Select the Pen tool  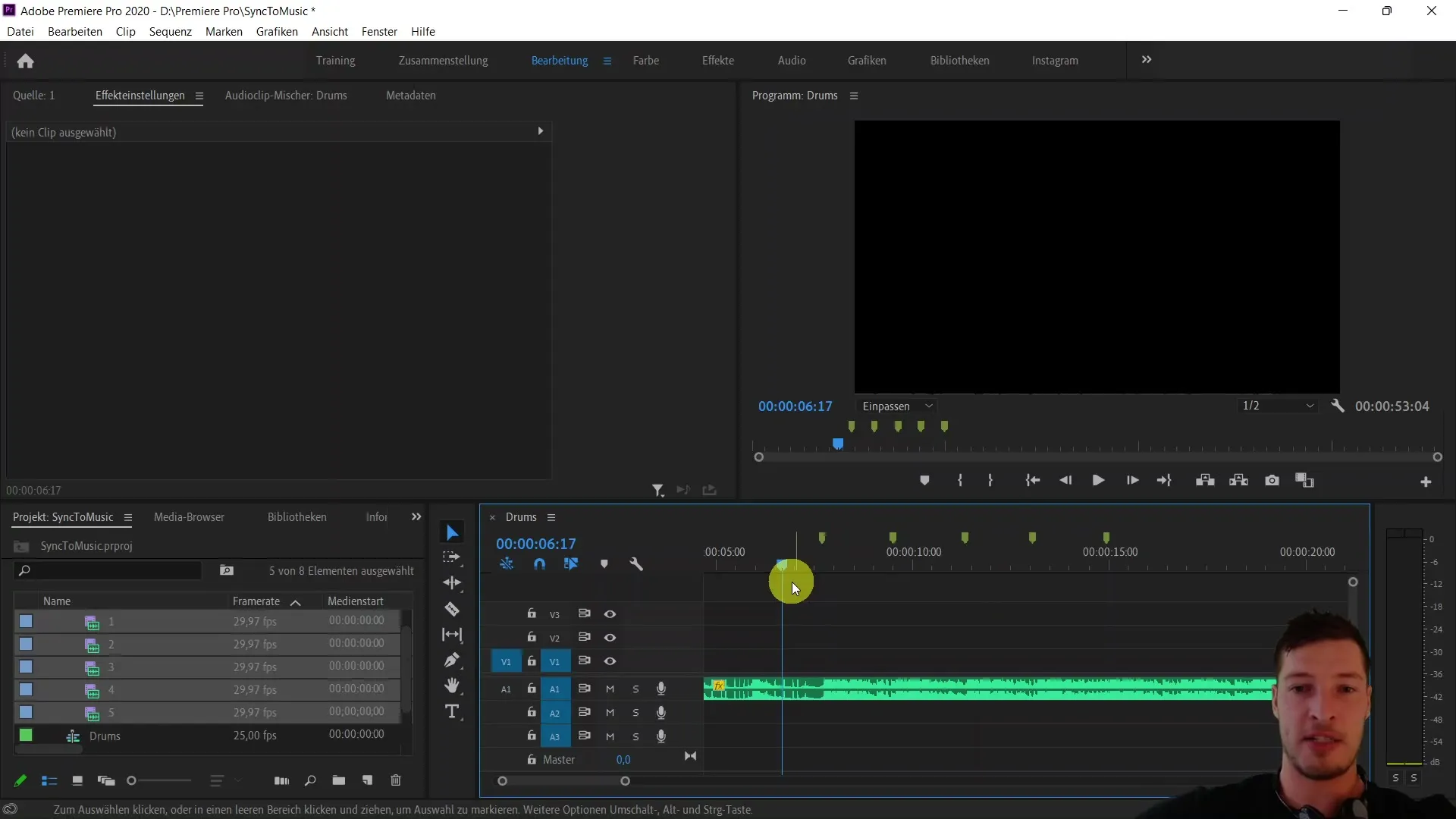click(x=452, y=660)
